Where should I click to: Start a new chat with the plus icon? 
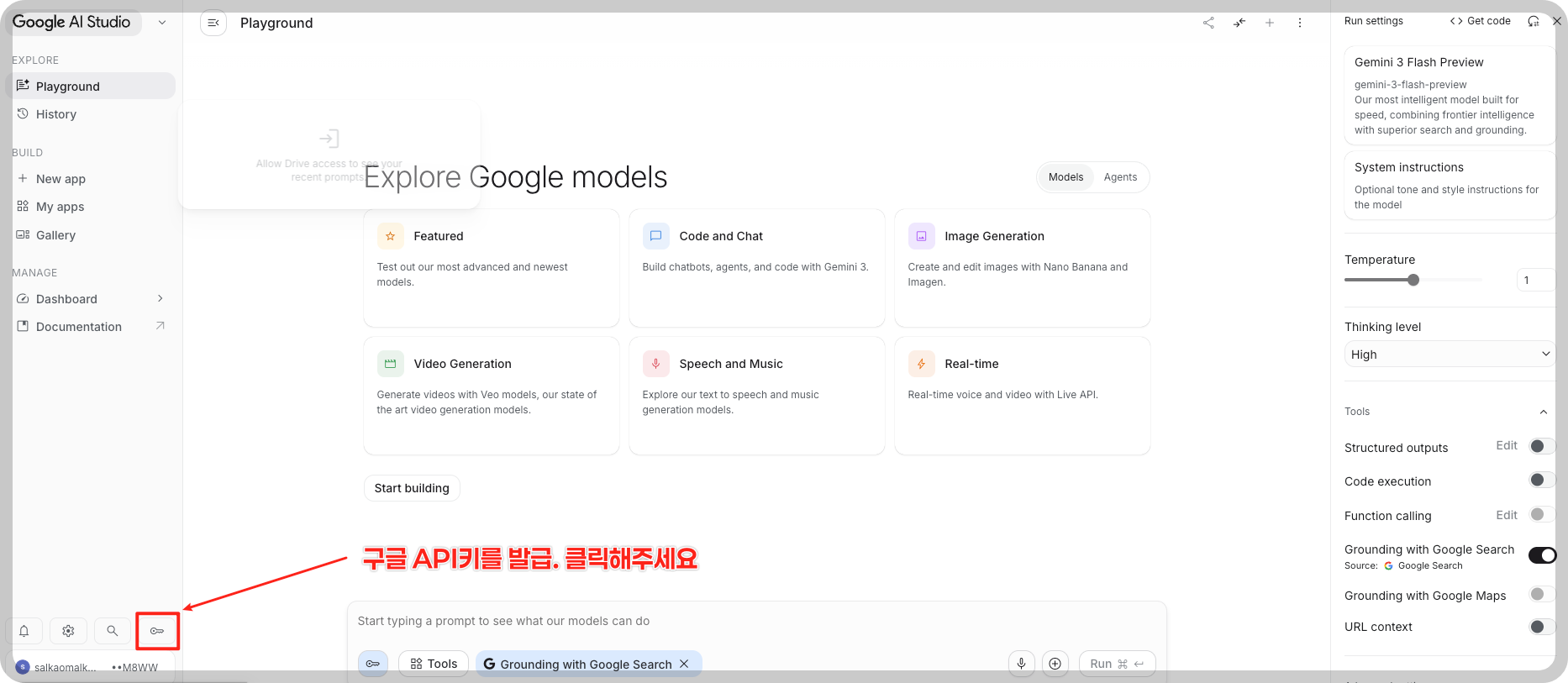[1270, 23]
